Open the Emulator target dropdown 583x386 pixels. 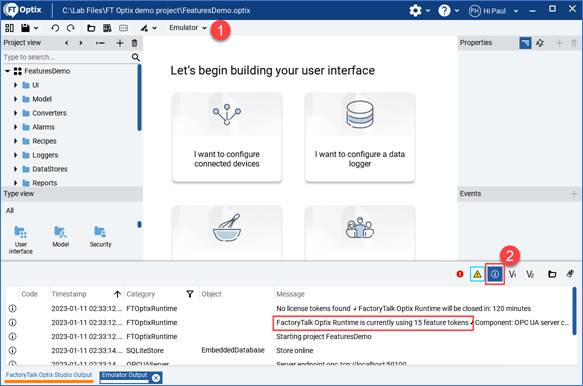[x=188, y=28]
